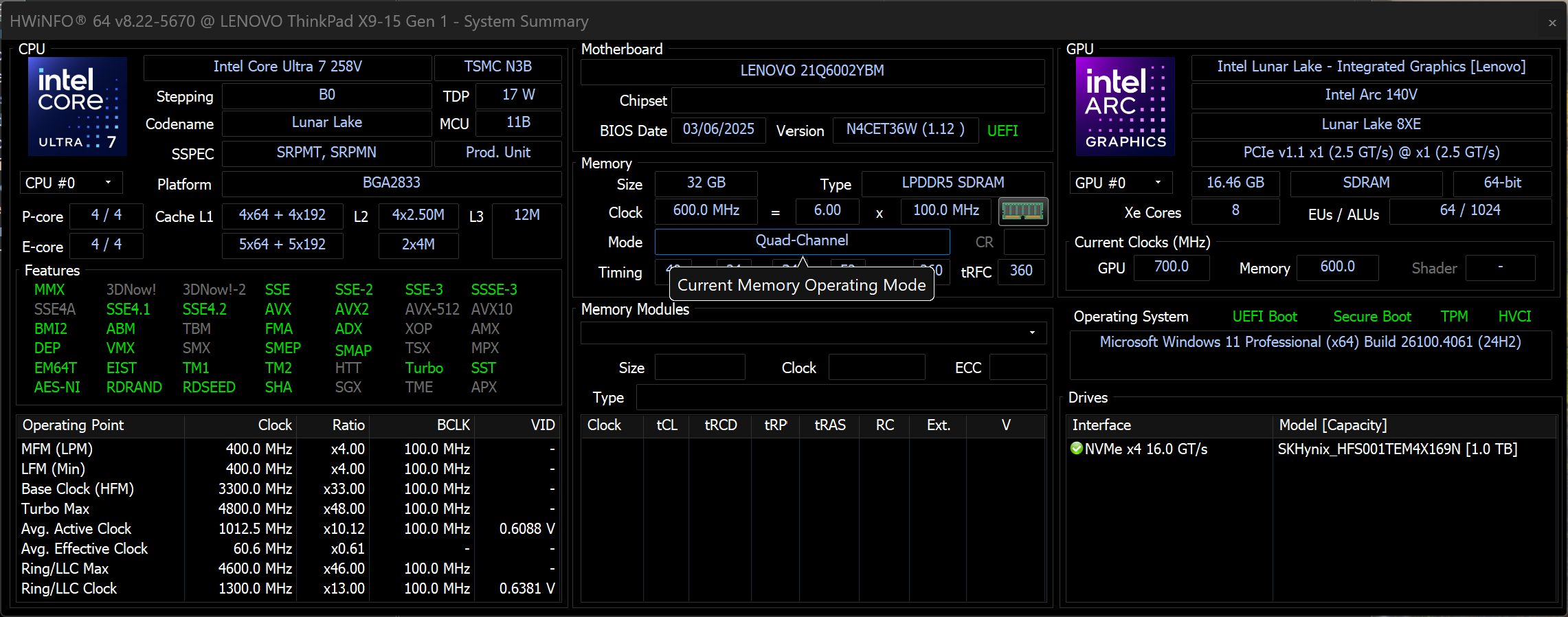Click the 'SHA' feature label
Viewport: 1568px width, 617px height.
278,388
